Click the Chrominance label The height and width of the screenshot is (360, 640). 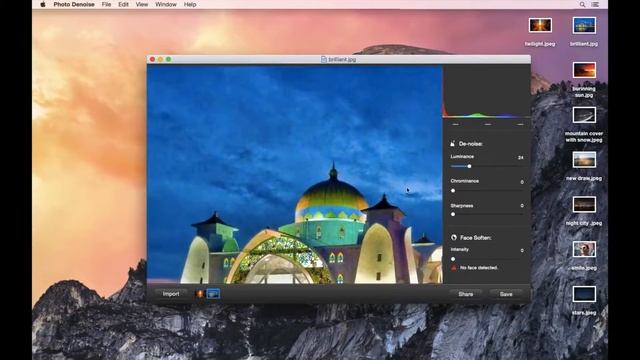pyautogui.click(x=464, y=181)
